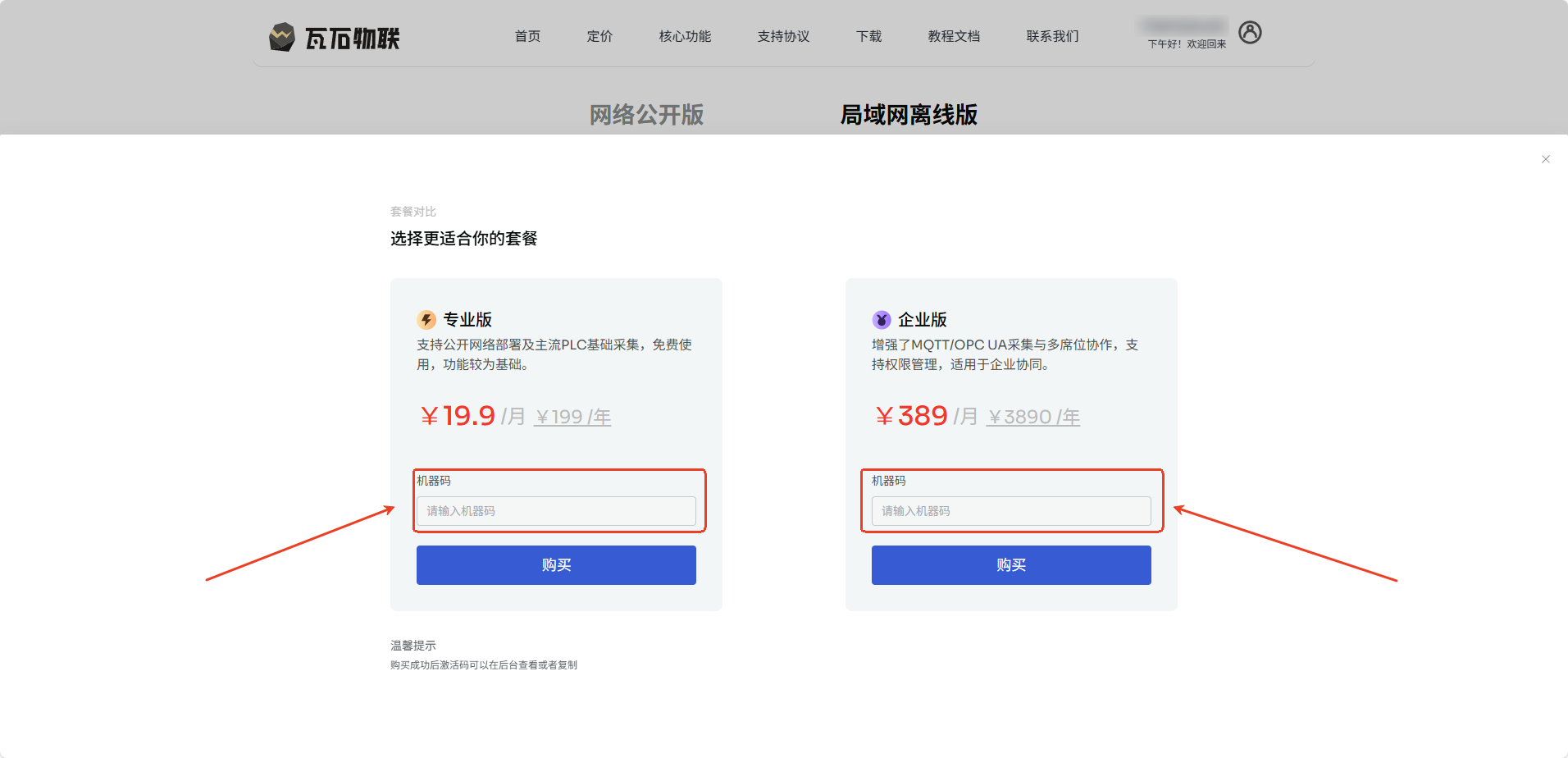This screenshot has width=1568, height=758.
Task: Go to the 定价 navigation item
Action: coord(599,36)
